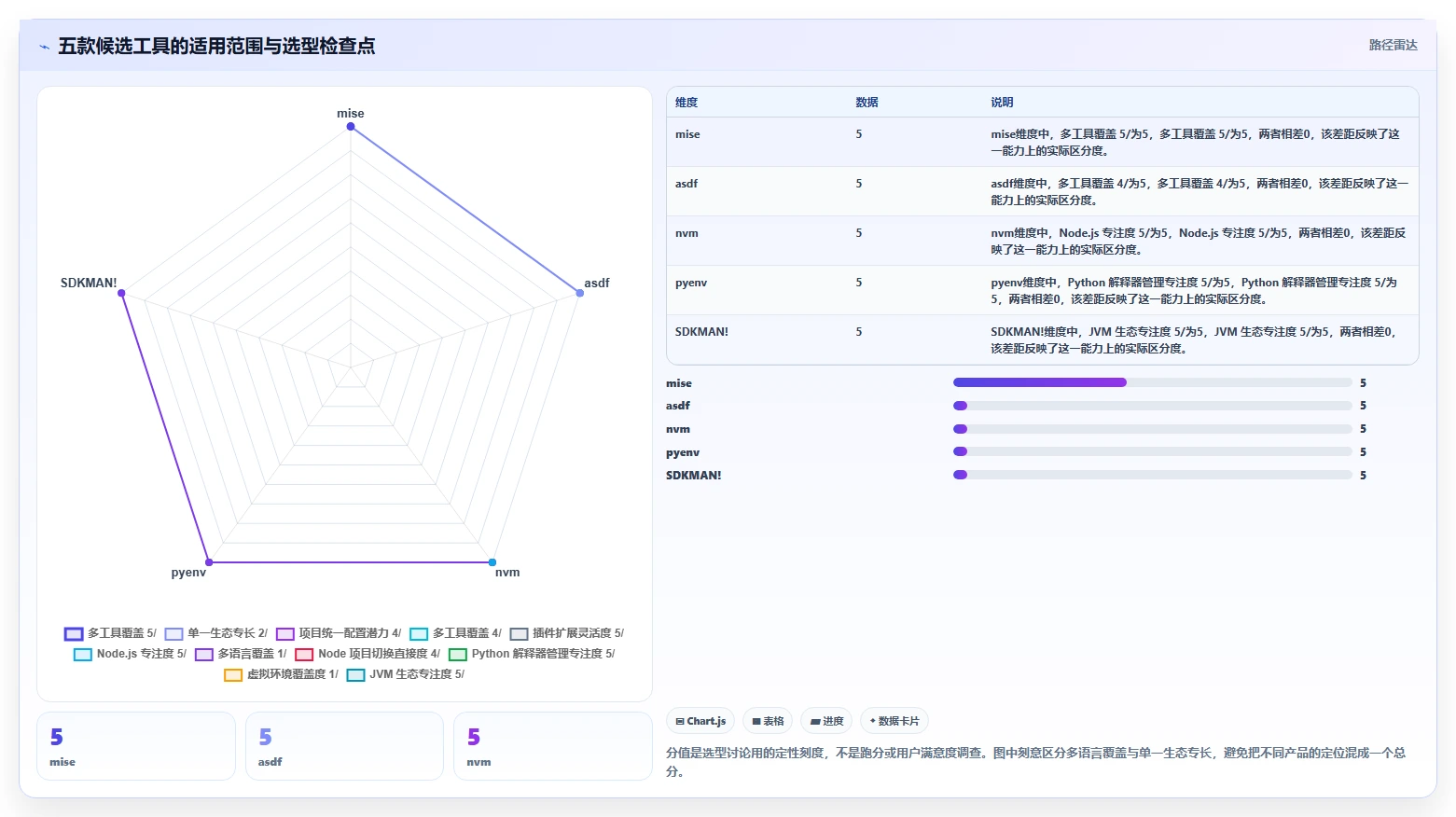1456x817 pixels.
Task: Click the SDKMAN! data point on the radar
Action: (x=121, y=293)
